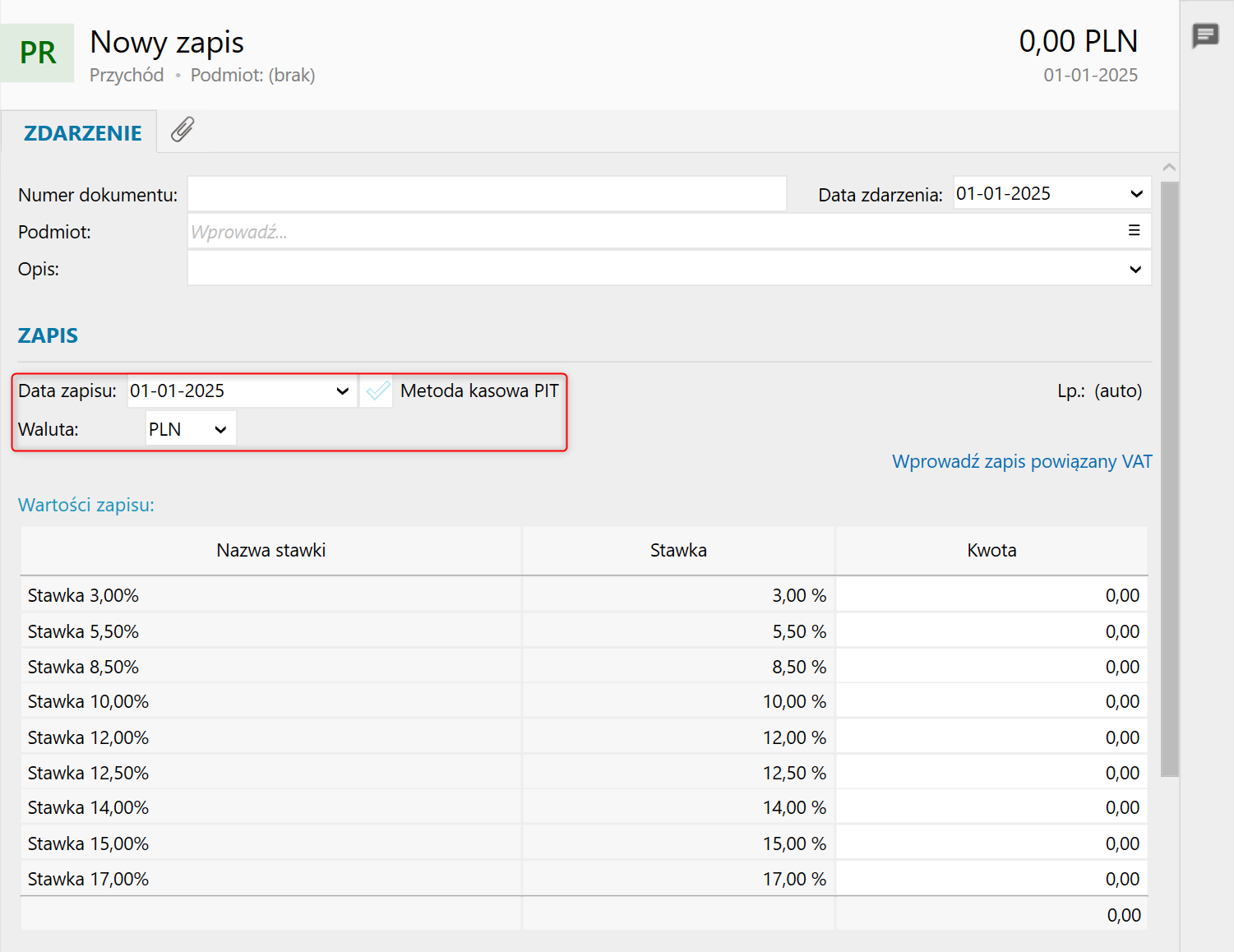Click the PR document type badge
Image resolution: width=1234 pixels, height=952 pixels.
pyautogui.click(x=38, y=53)
